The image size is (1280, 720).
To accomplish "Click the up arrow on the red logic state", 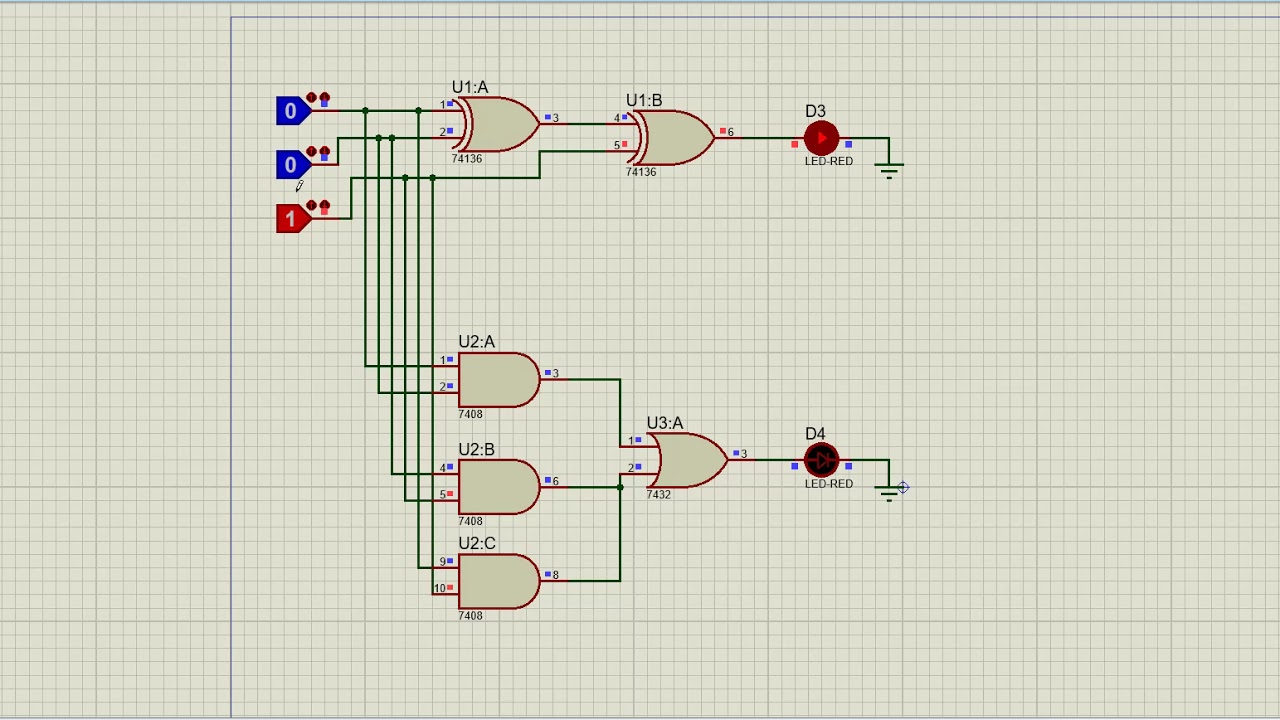I will point(312,206).
